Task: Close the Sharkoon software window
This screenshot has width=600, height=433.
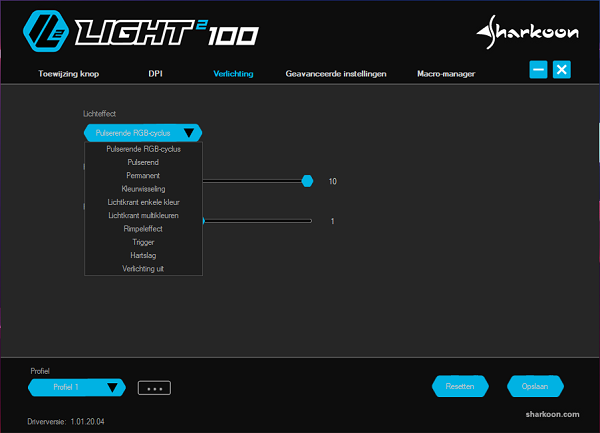Action: (562, 70)
